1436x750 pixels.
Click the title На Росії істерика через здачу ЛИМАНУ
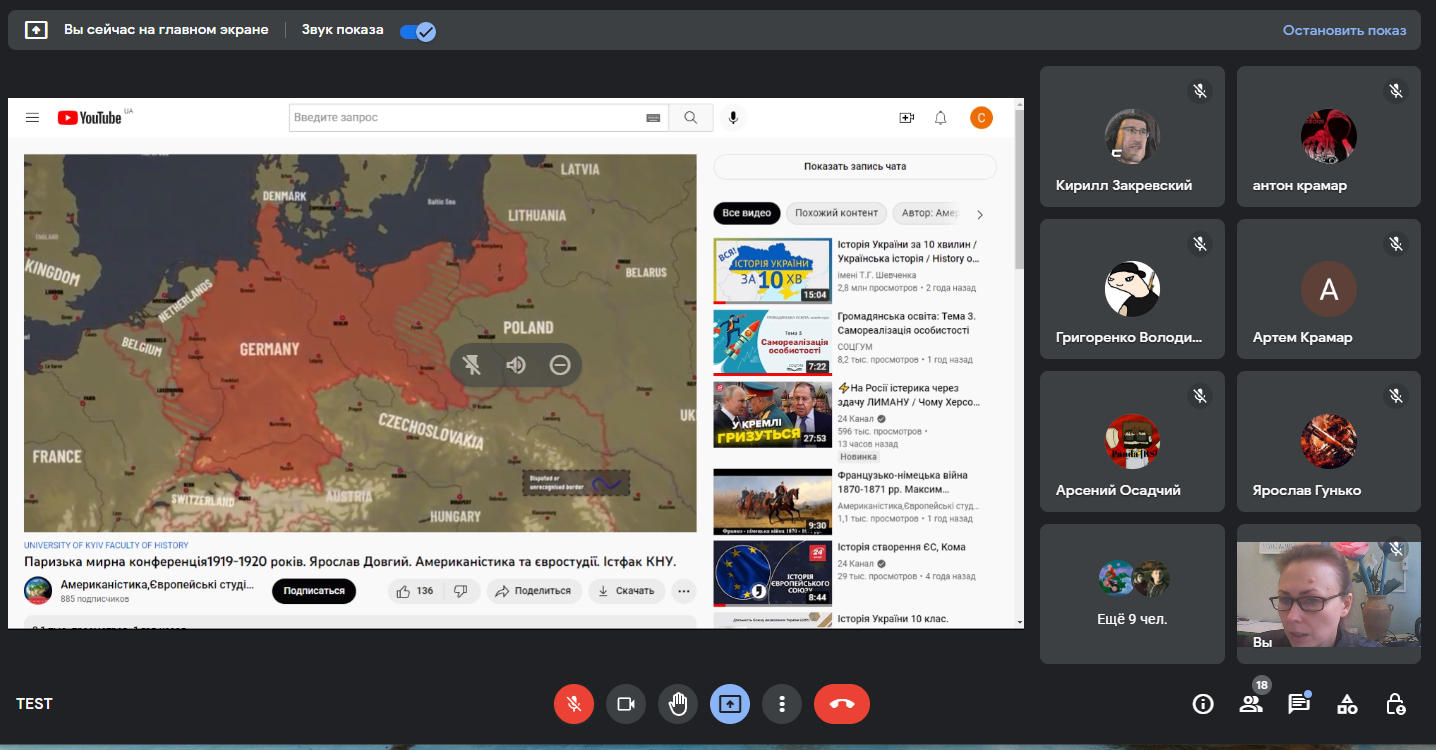pyautogui.click(x=910, y=395)
